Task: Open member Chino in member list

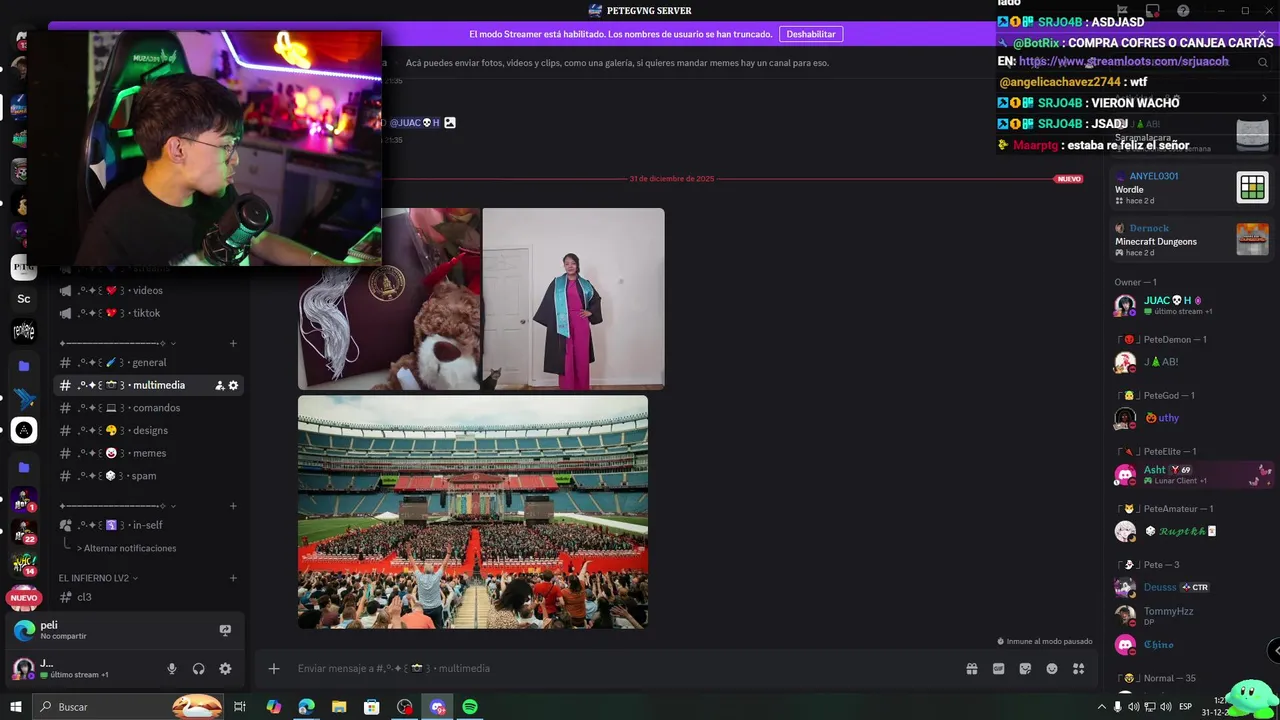Action: coord(1190,645)
